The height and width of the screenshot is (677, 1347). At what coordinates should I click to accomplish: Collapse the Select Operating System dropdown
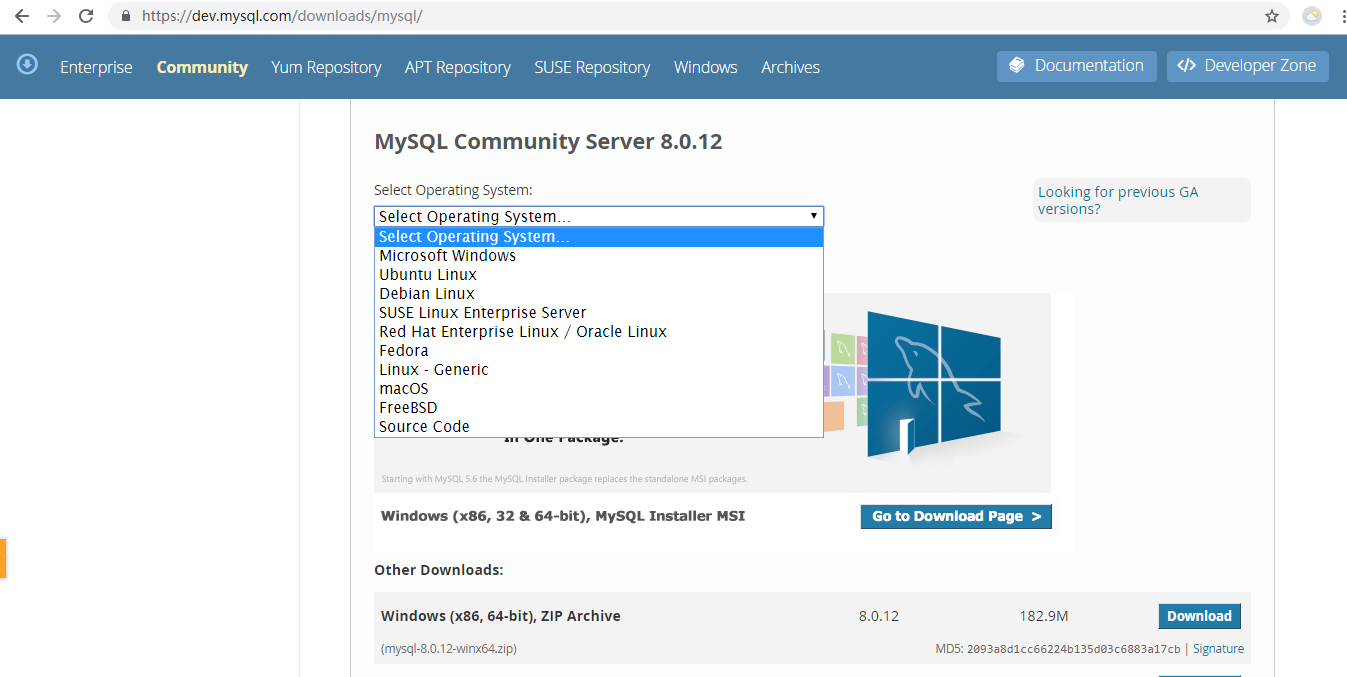pyautogui.click(x=598, y=216)
